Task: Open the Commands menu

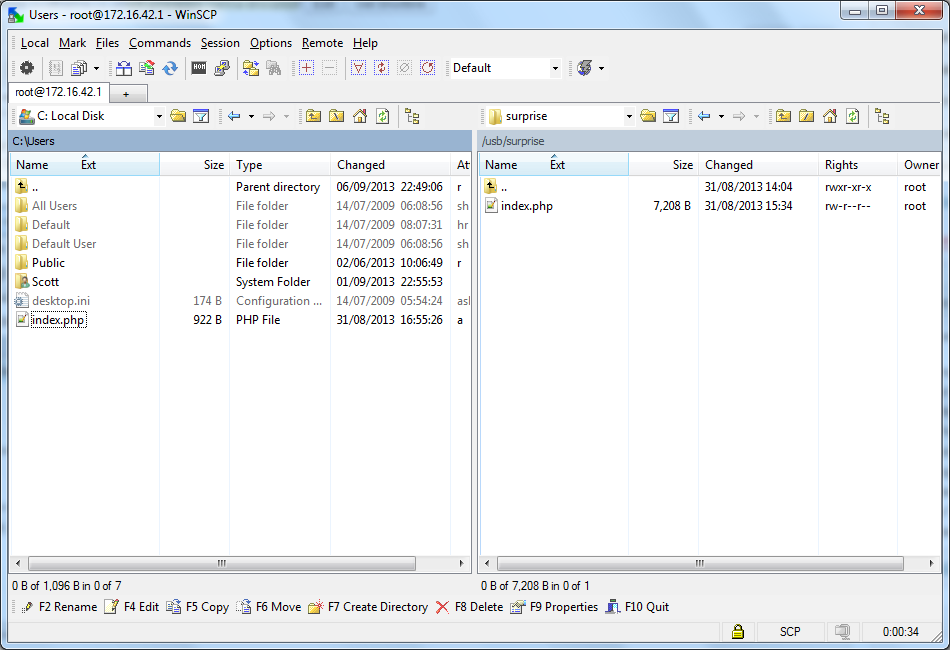Action: pyautogui.click(x=159, y=43)
